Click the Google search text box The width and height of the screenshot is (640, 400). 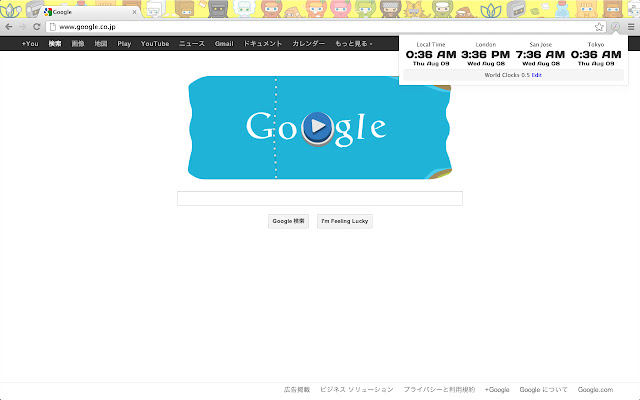pos(320,198)
